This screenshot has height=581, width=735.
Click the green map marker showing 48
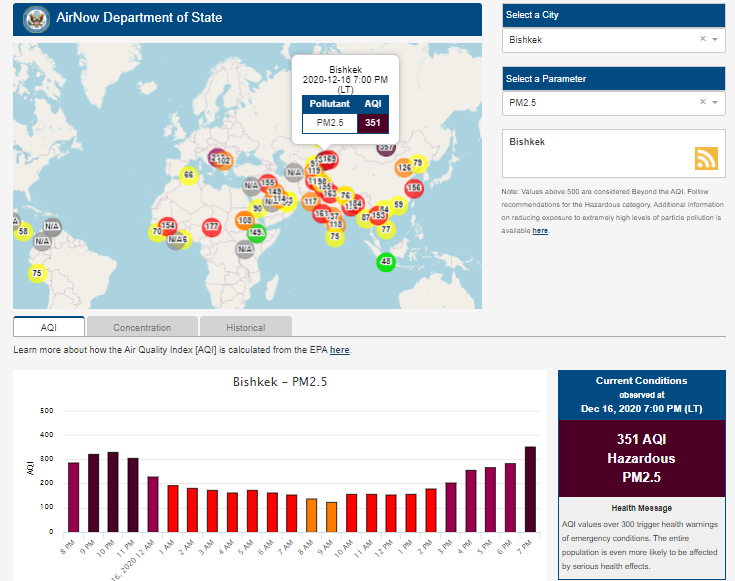point(386,262)
